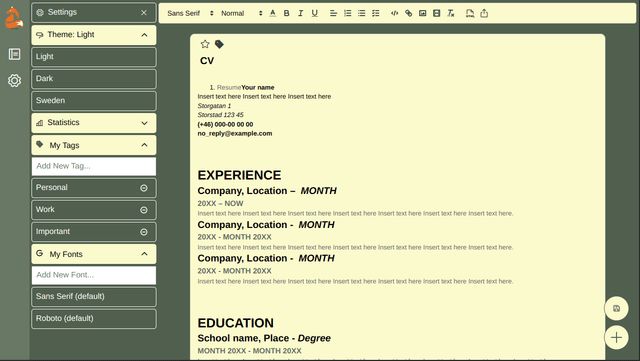
Task: Open the text color picker
Action: [x=273, y=13]
